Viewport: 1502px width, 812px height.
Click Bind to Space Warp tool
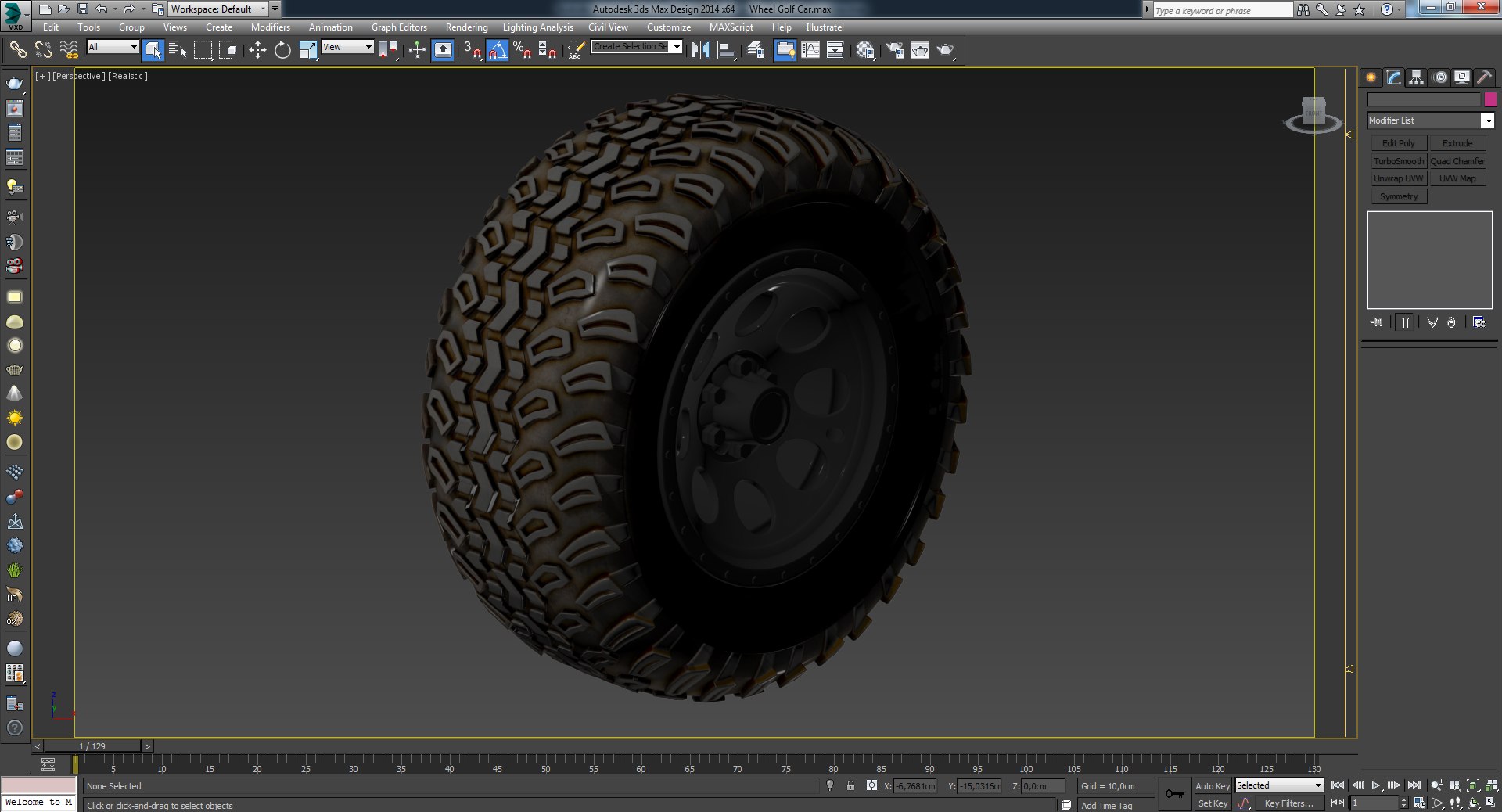tap(69, 50)
